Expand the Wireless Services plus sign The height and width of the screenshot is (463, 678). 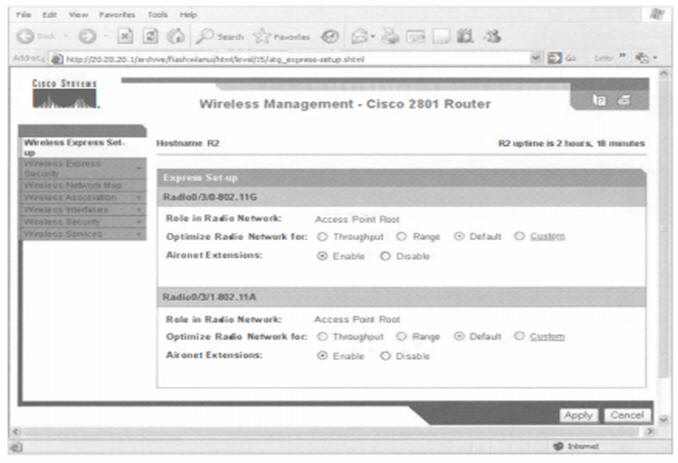click(139, 234)
